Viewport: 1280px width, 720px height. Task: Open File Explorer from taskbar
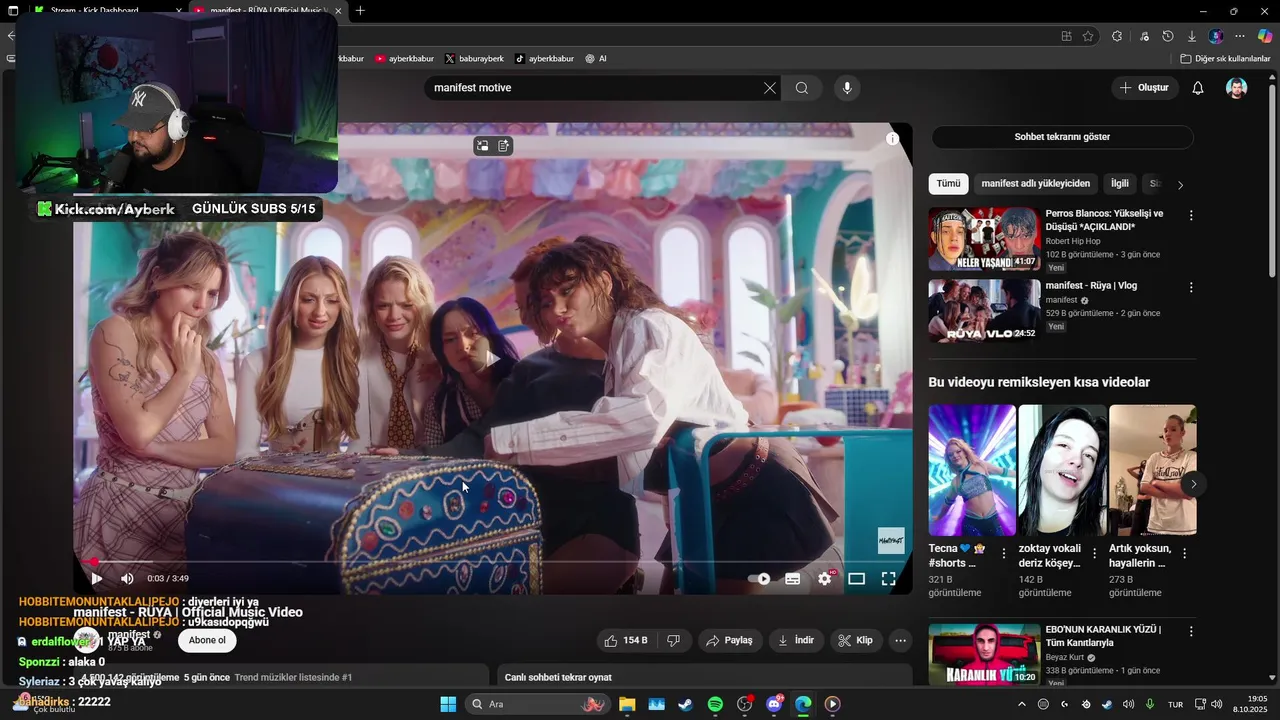[627, 704]
